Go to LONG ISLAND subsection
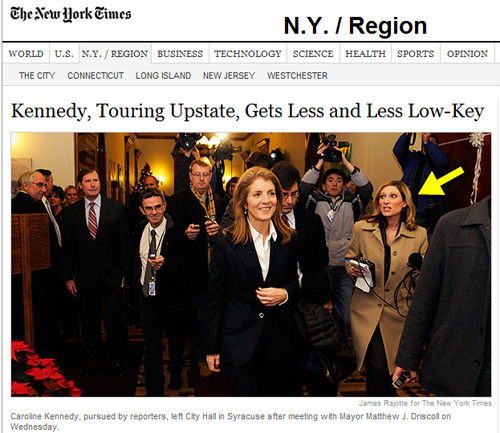The height and width of the screenshot is (433, 500). pyautogui.click(x=163, y=76)
